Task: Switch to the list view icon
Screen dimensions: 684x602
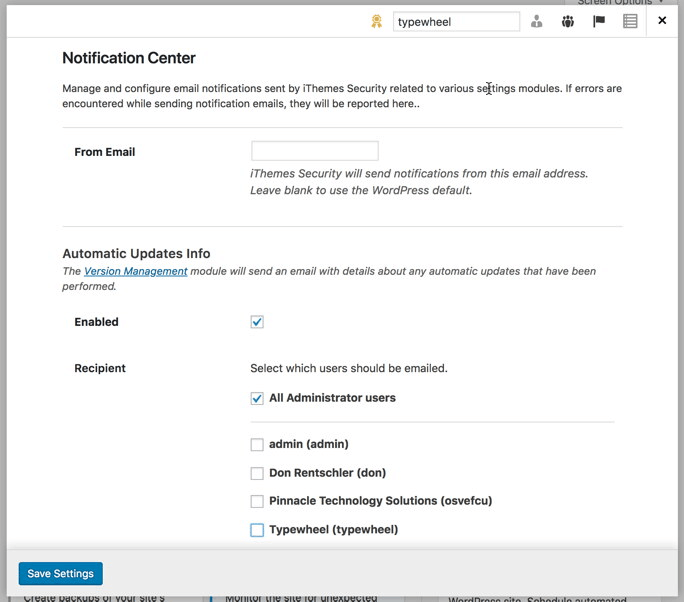Action: point(630,21)
